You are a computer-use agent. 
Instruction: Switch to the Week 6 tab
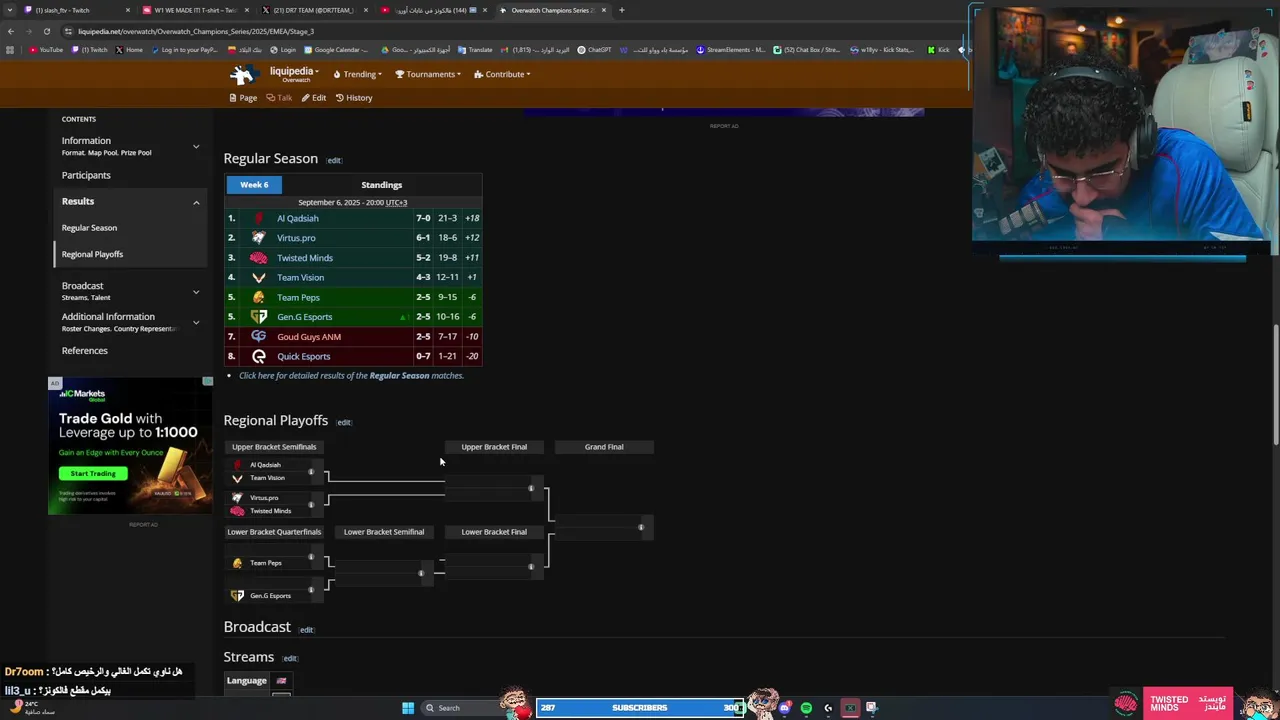pos(254,185)
